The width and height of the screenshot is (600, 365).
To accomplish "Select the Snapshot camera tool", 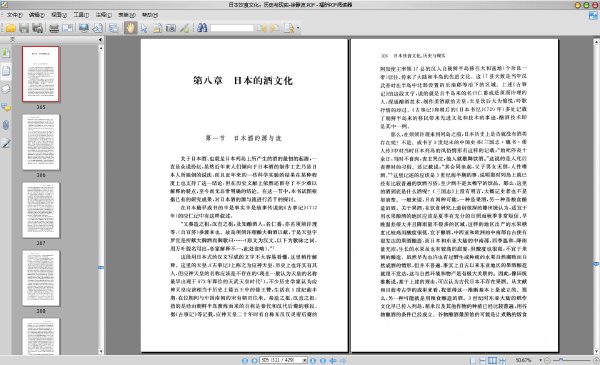I will pyautogui.click(x=171, y=28).
